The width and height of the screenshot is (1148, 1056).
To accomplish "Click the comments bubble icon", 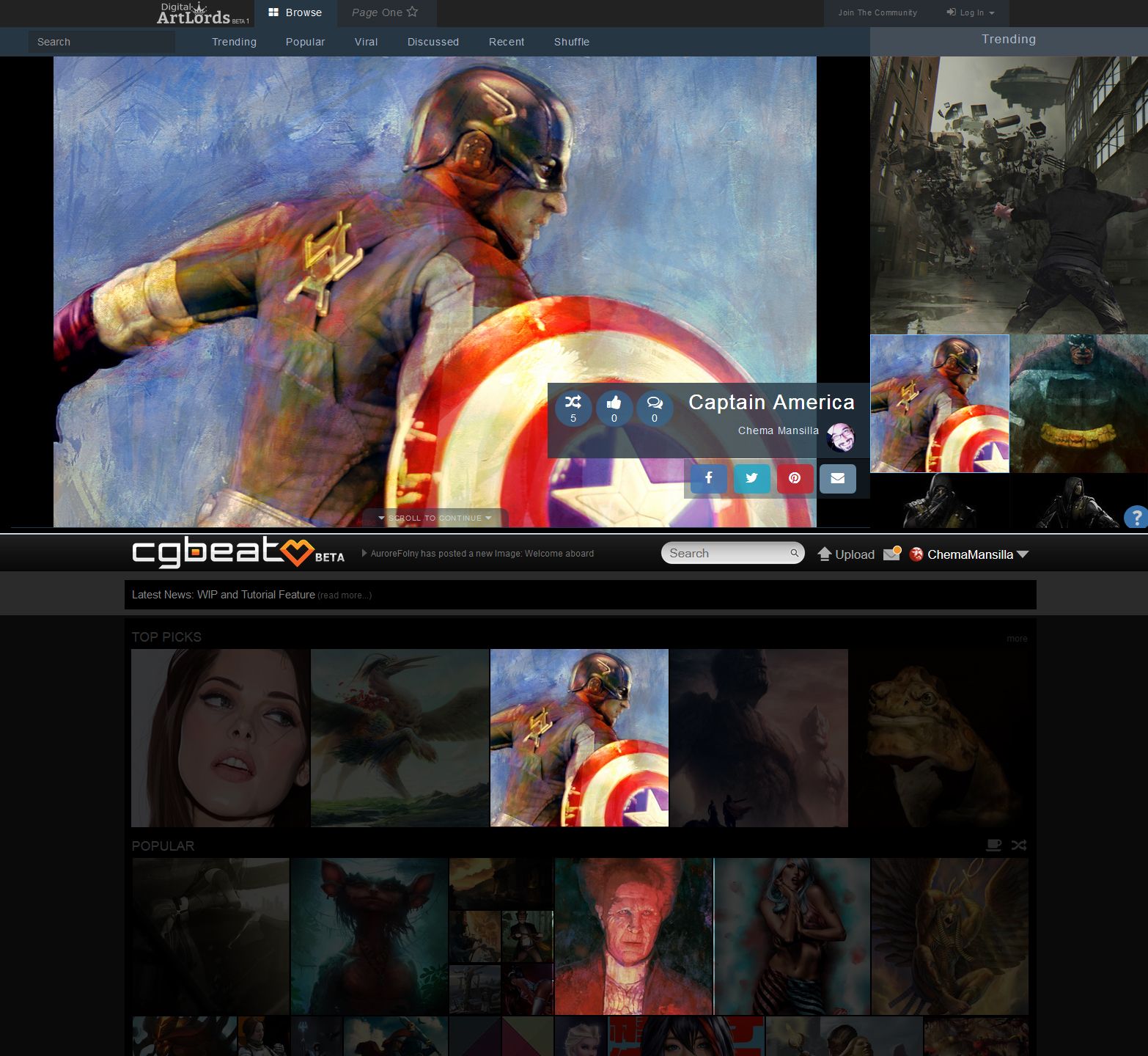I will [655, 408].
